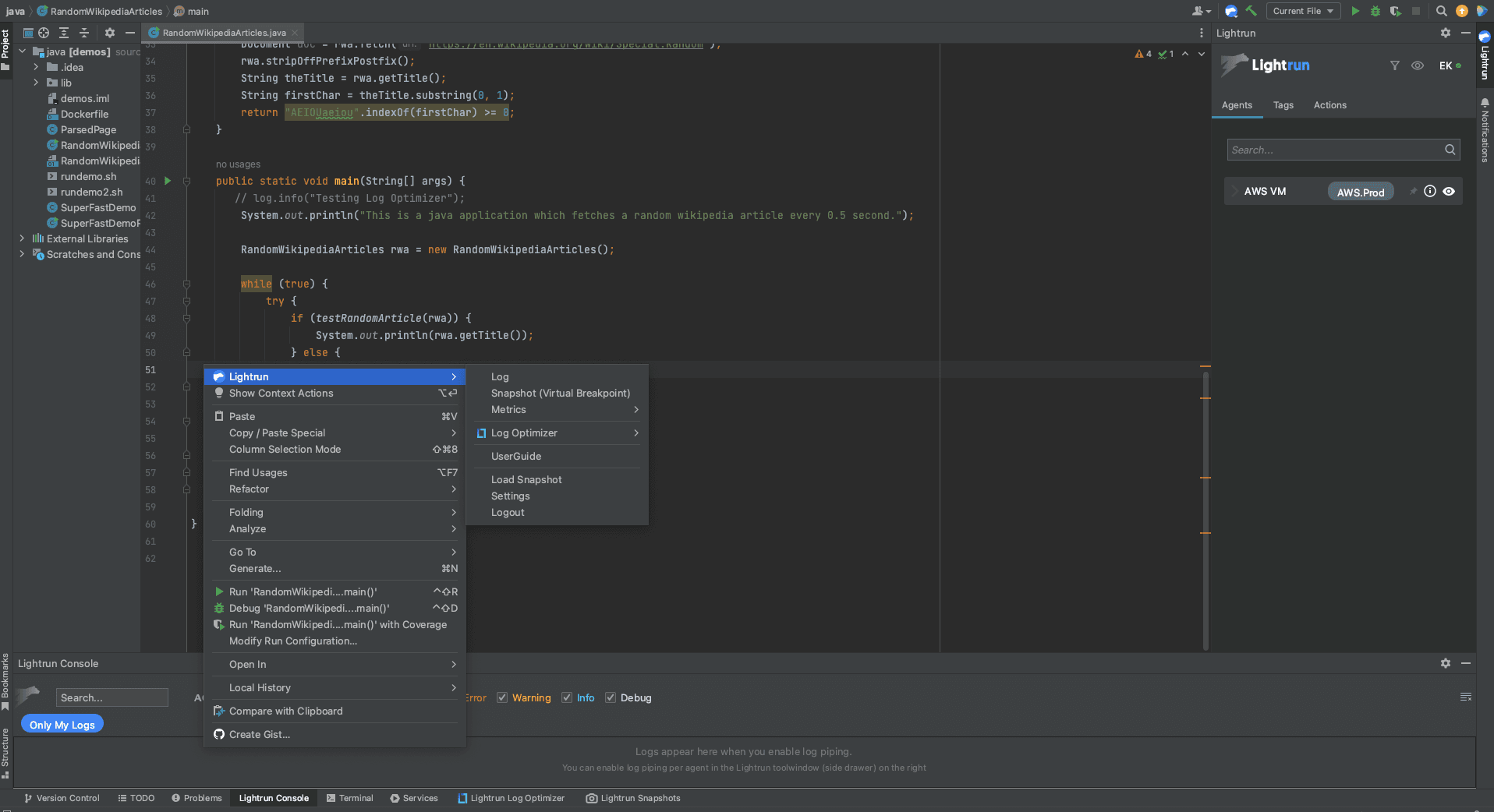Choose Create Gist... in the context menu

[x=335, y=734]
